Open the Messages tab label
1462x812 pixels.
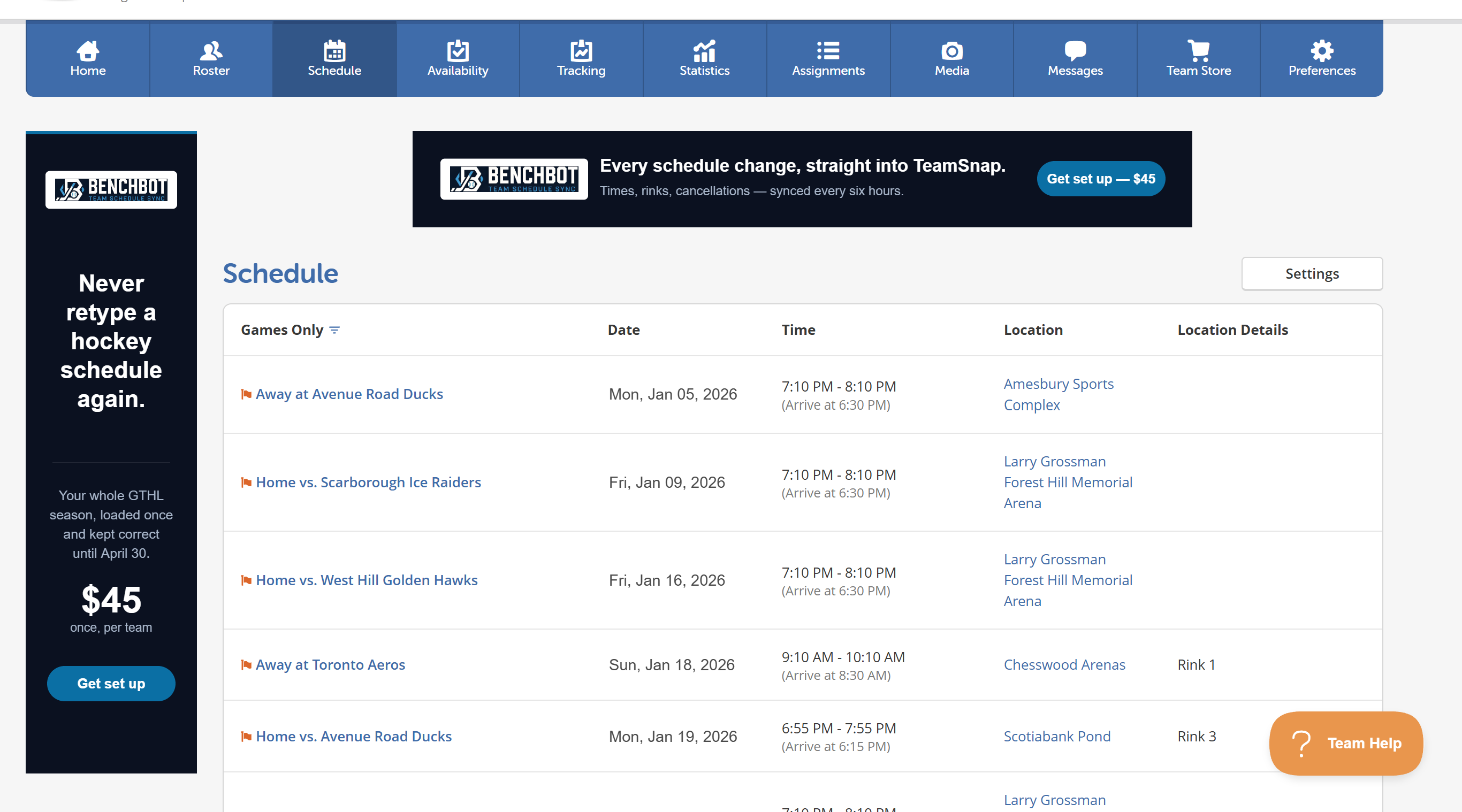click(x=1075, y=71)
